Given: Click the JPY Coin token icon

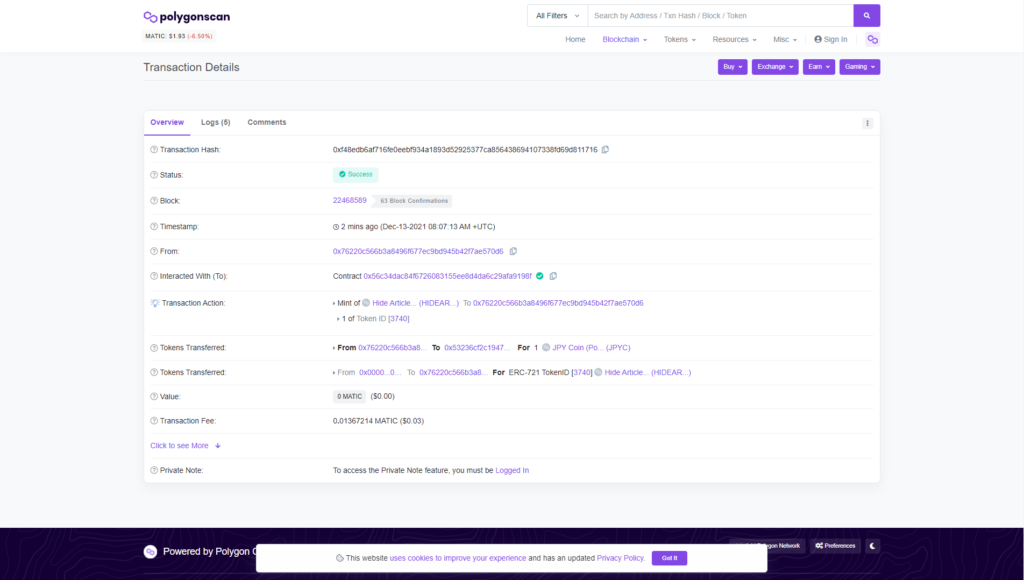Looking at the screenshot, I should click(x=546, y=347).
